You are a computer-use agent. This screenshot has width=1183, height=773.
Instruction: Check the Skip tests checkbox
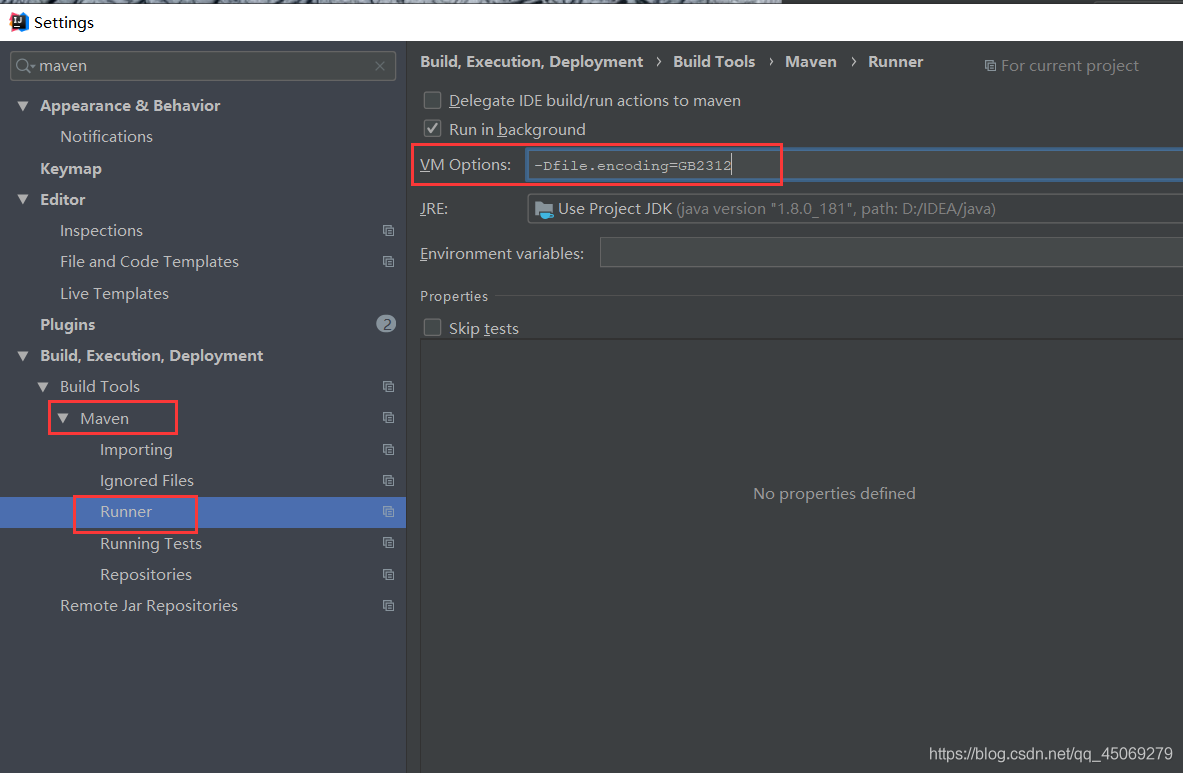tap(432, 328)
